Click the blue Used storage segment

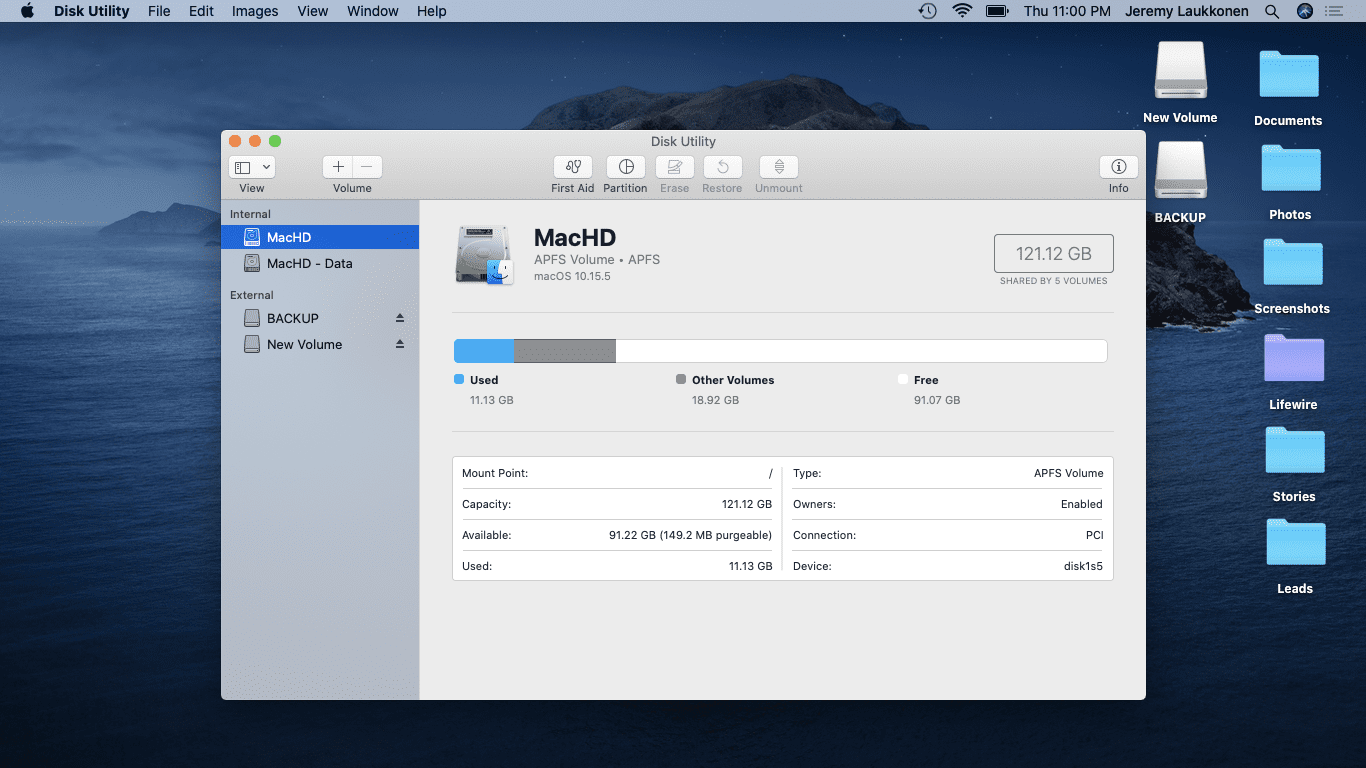click(484, 351)
